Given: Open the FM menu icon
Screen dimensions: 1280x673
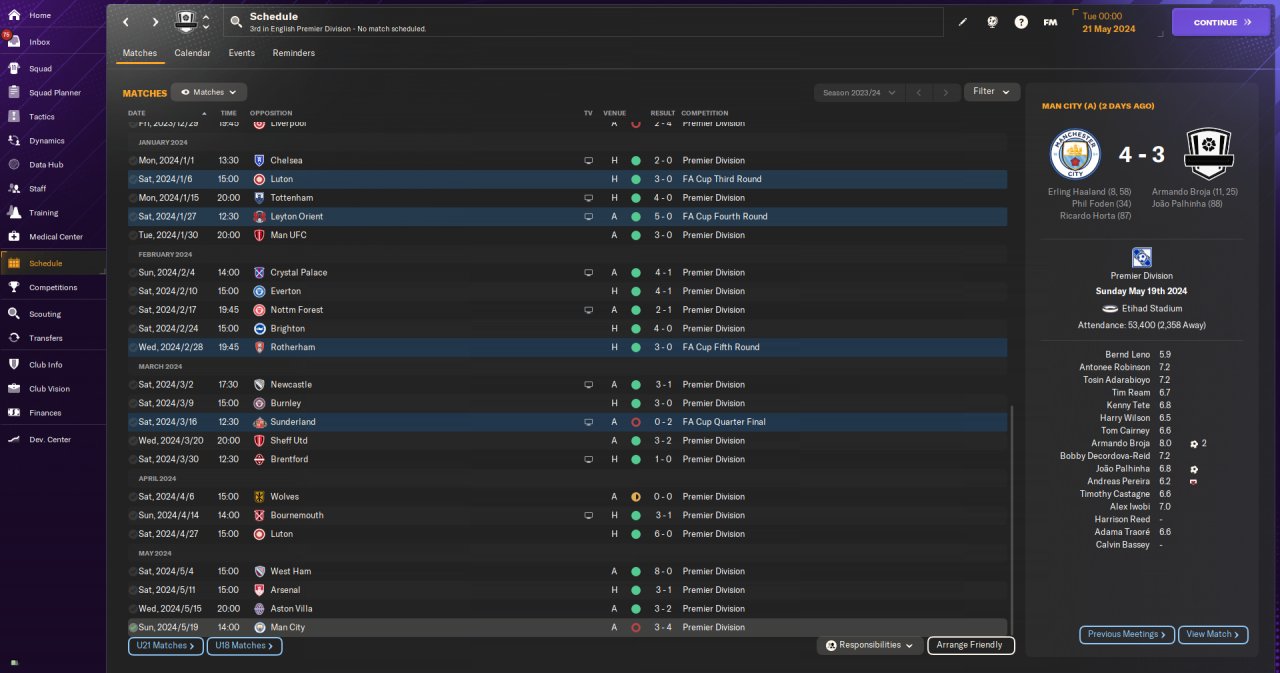Looking at the screenshot, I should [1050, 22].
